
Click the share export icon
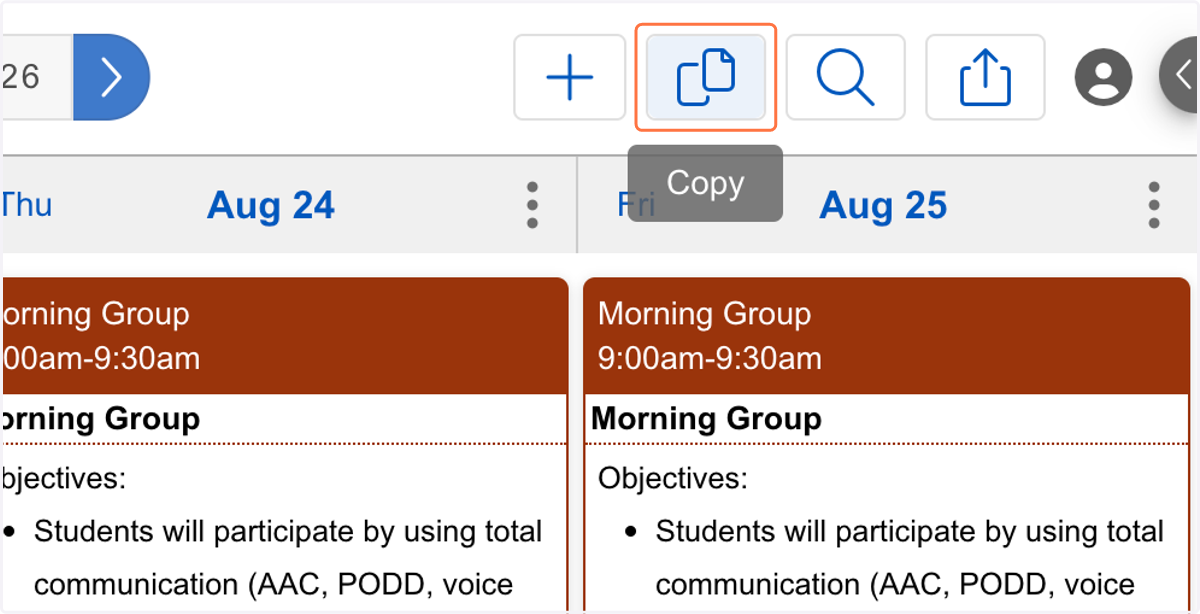click(x=985, y=77)
